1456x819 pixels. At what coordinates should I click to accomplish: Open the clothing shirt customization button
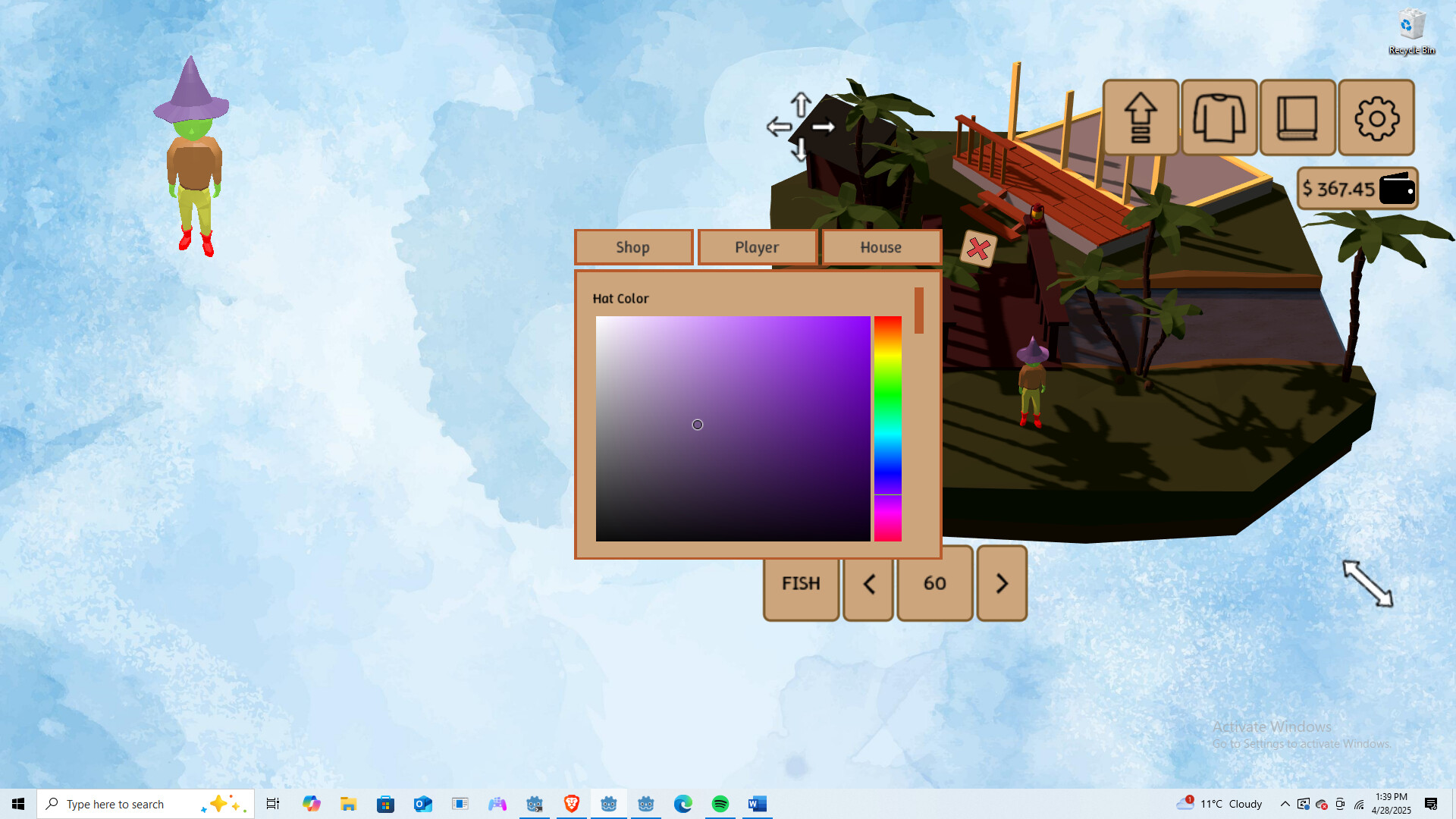[1219, 118]
